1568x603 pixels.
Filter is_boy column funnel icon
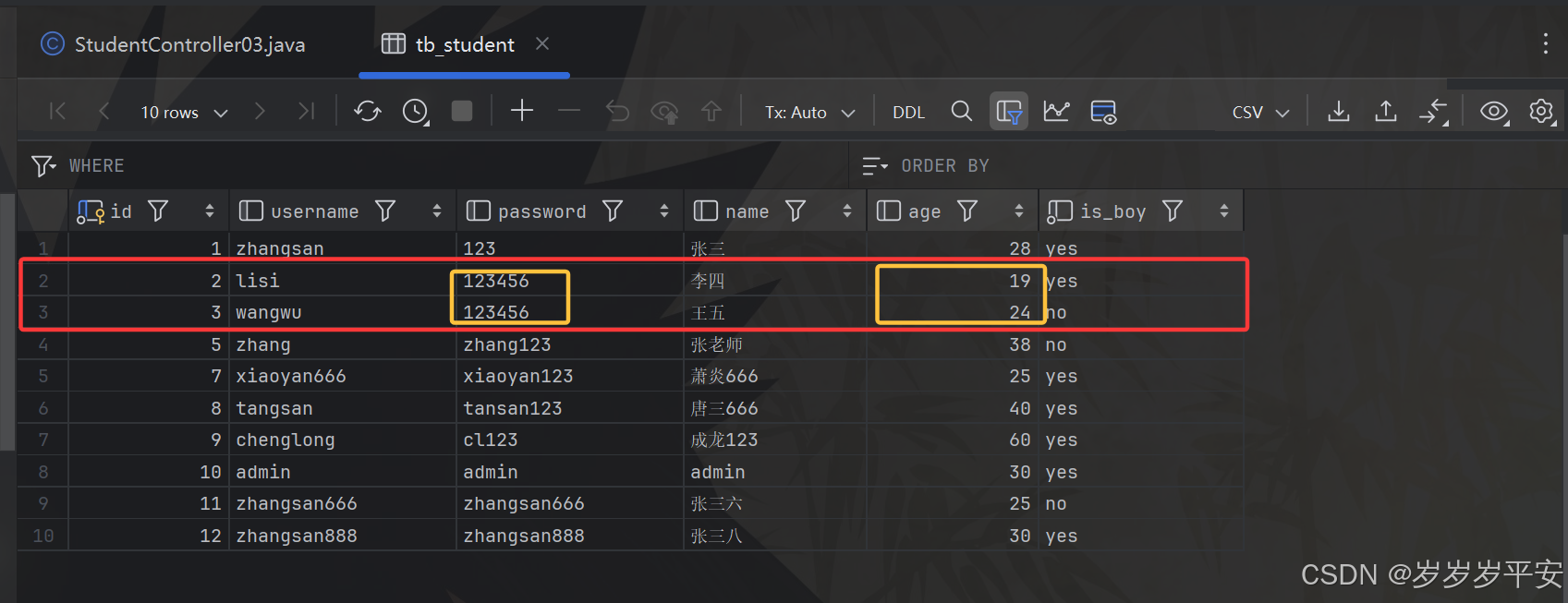click(x=1173, y=211)
